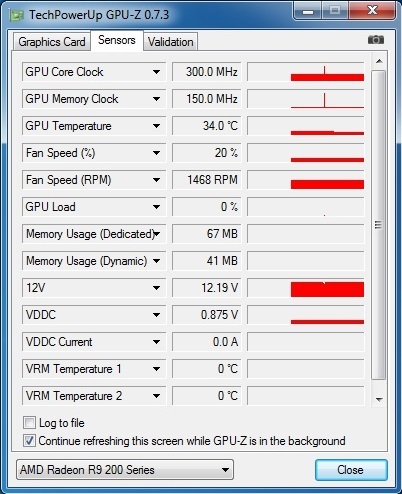402x494 pixels.
Task: Open the AMD Radeon R9 200 Series selector
Action: point(125,470)
